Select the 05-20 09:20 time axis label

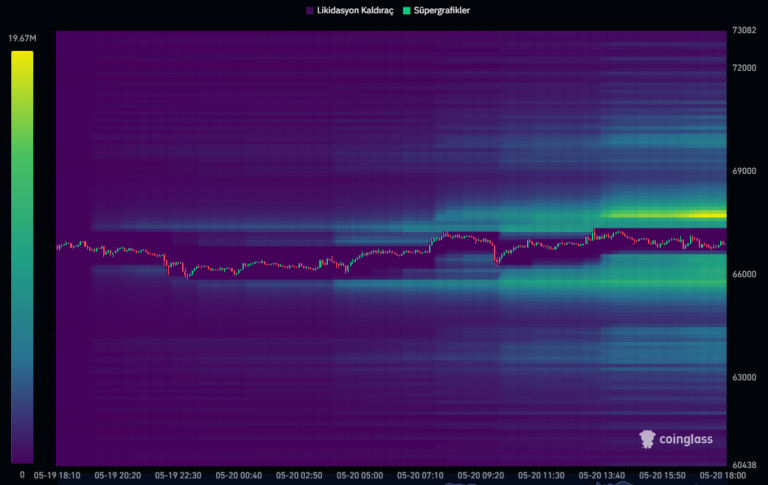[481, 476]
